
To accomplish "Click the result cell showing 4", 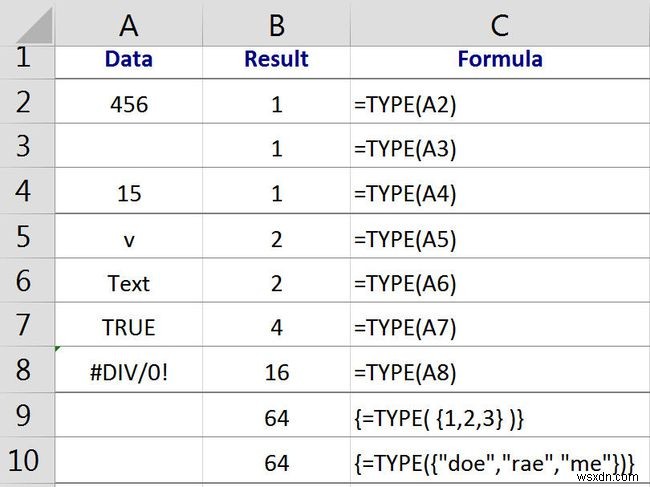I will coord(276,328).
